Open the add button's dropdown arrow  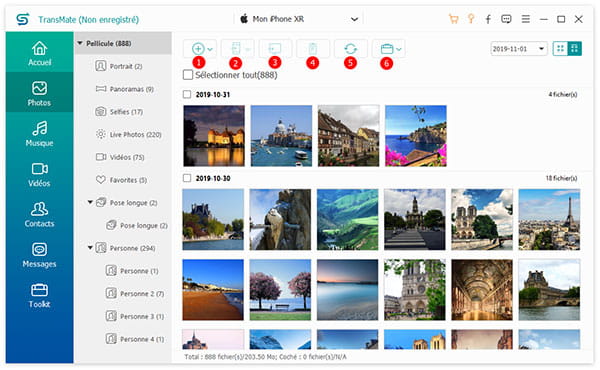[210, 49]
